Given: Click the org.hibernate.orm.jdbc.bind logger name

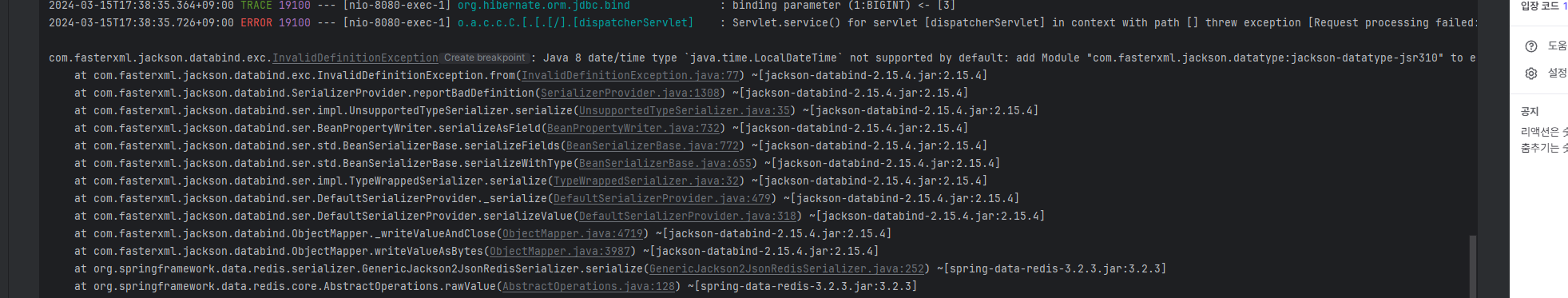Looking at the screenshot, I should coord(544,6).
